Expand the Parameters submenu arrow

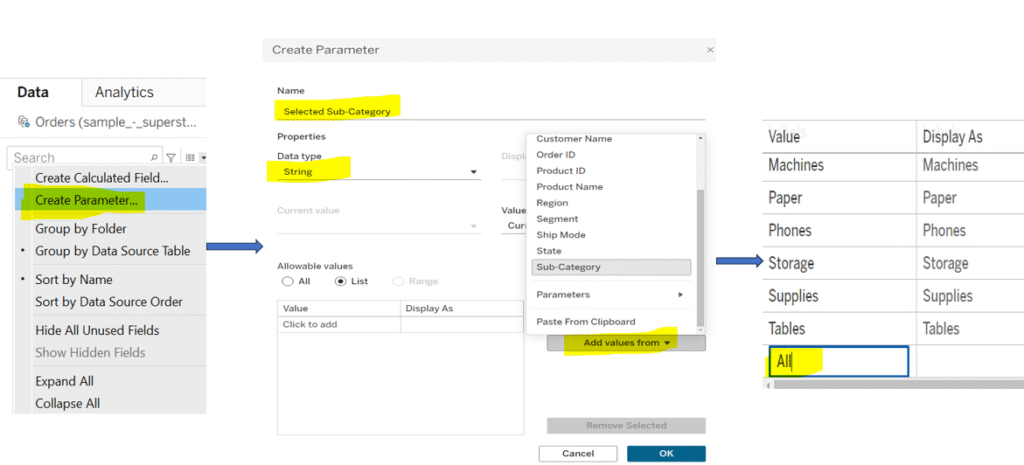[x=680, y=295]
